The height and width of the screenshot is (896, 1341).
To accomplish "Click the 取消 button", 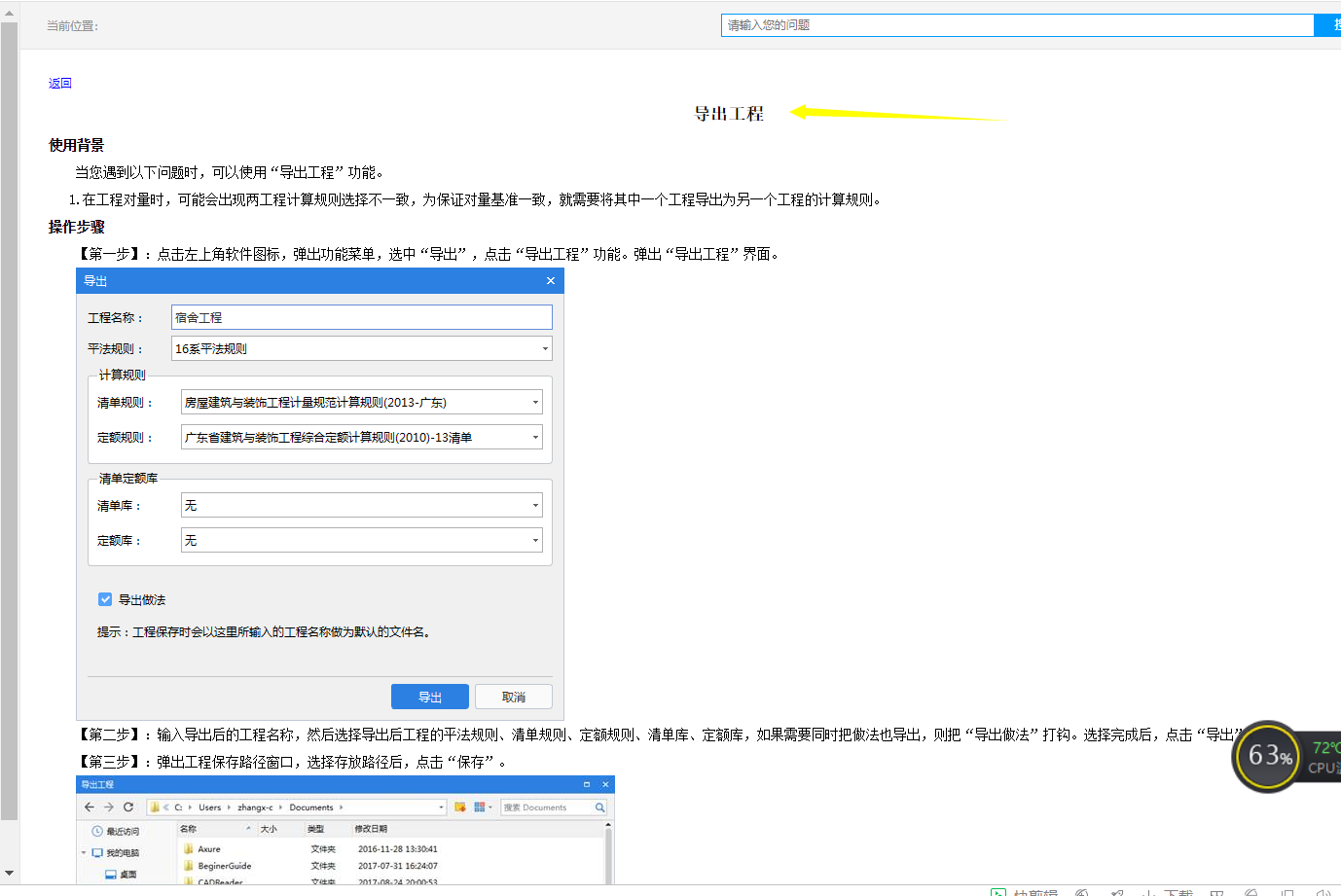I will [x=514, y=697].
